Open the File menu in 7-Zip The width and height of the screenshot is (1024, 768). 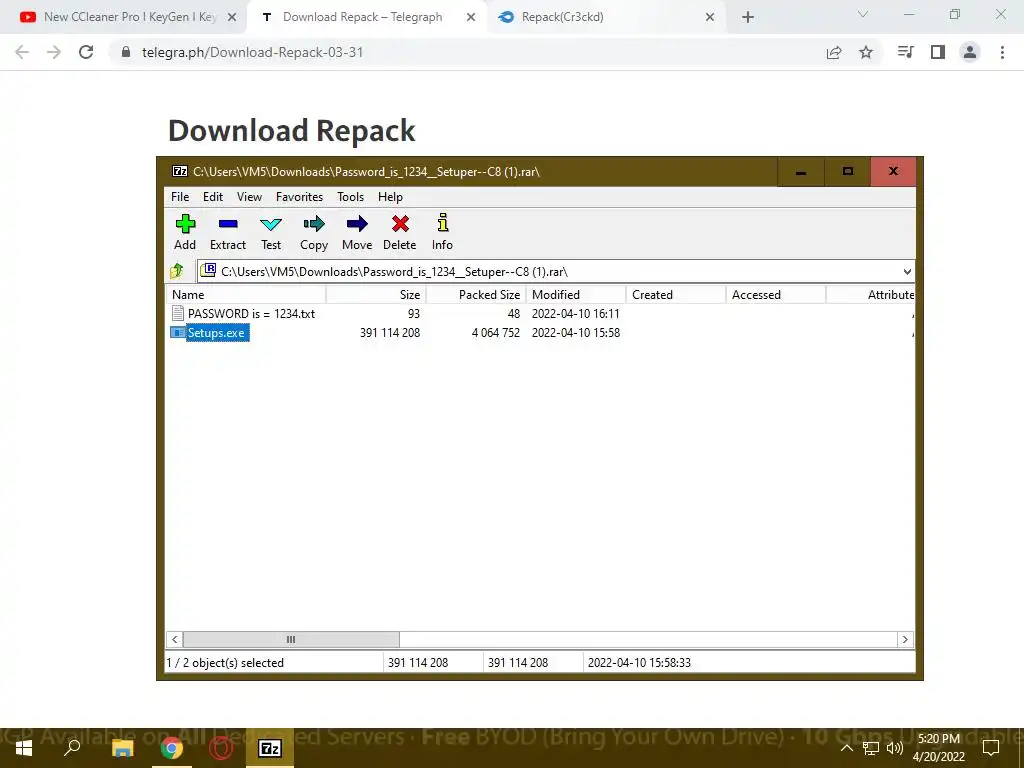pos(180,197)
